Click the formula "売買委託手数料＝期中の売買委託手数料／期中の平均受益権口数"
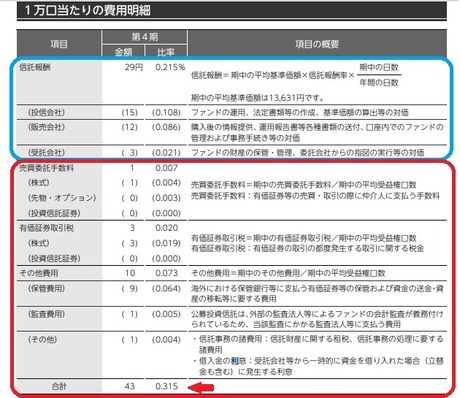 (x=304, y=185)
